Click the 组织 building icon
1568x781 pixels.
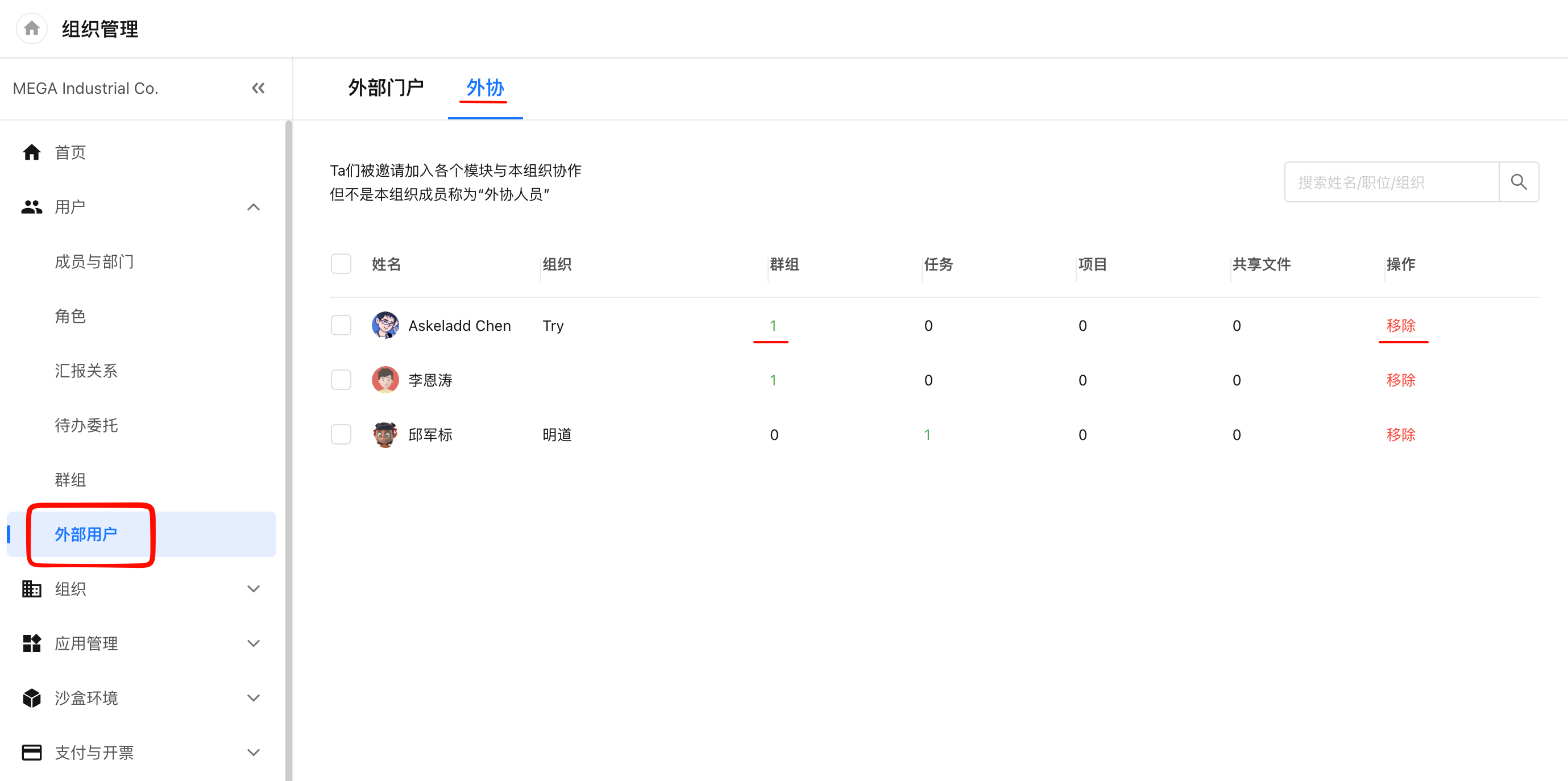[x=32, y=589]
